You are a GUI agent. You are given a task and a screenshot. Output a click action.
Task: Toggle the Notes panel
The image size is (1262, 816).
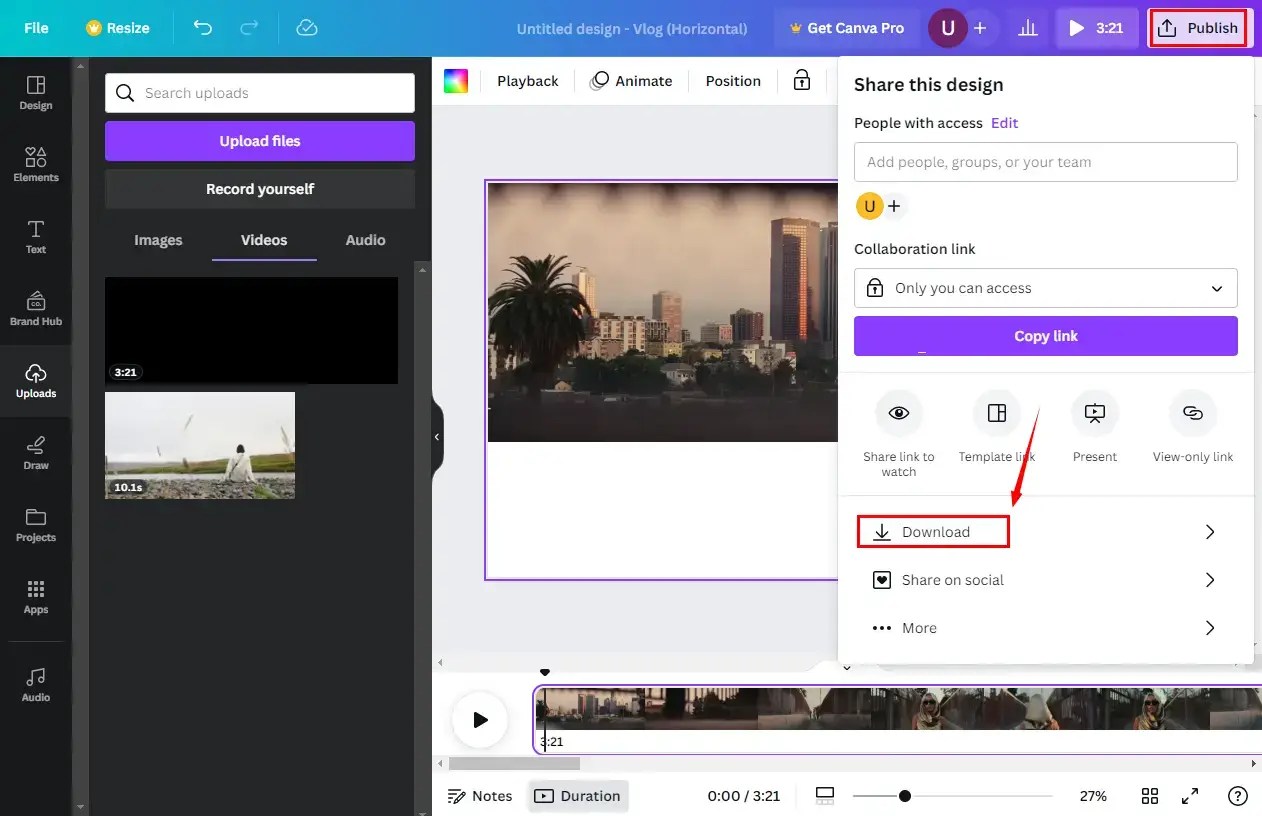pos(480,795)
